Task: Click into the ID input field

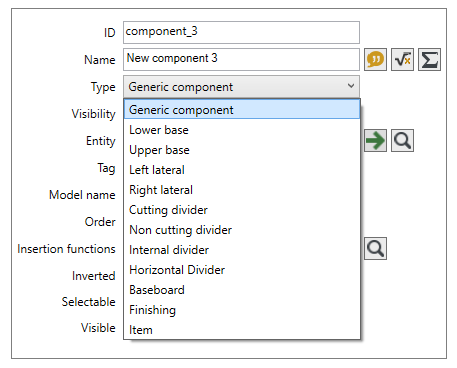Action: 241,32
